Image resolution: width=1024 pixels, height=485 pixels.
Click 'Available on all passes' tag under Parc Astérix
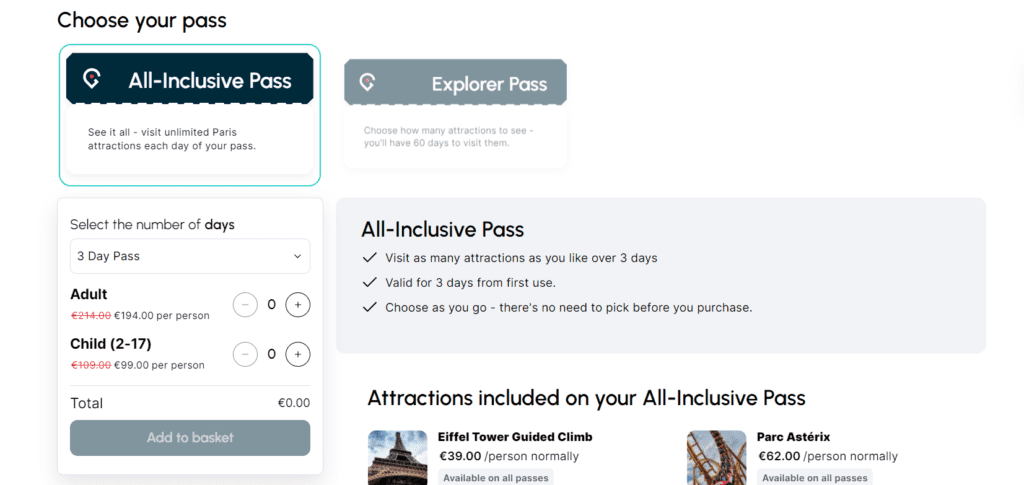coord(814,477)
